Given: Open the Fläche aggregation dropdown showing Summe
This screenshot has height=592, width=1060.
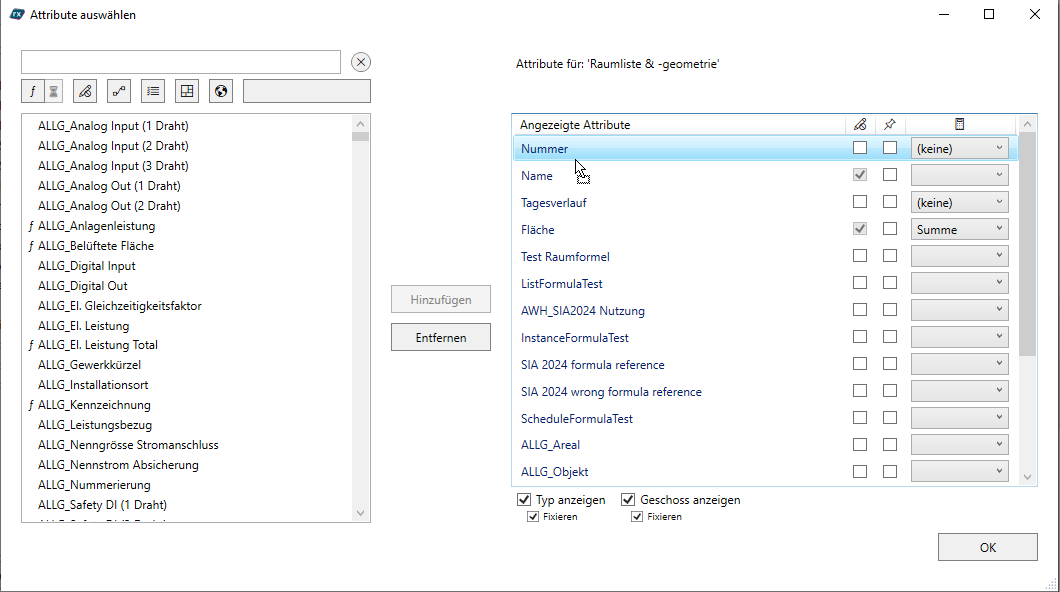Looking at the screenshot, I should coord(958,228).
